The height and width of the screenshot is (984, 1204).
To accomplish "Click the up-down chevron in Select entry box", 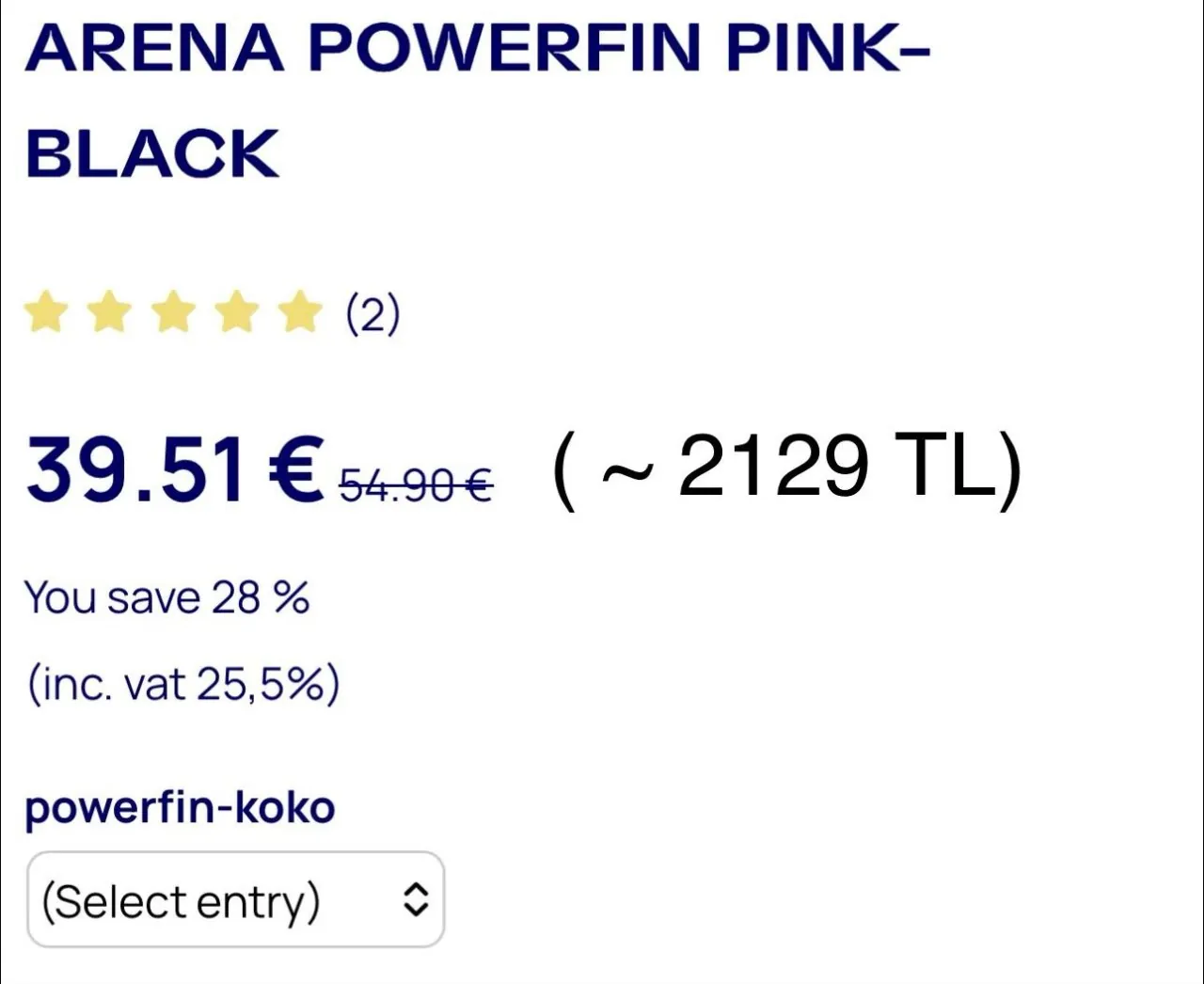I will 416,899.
